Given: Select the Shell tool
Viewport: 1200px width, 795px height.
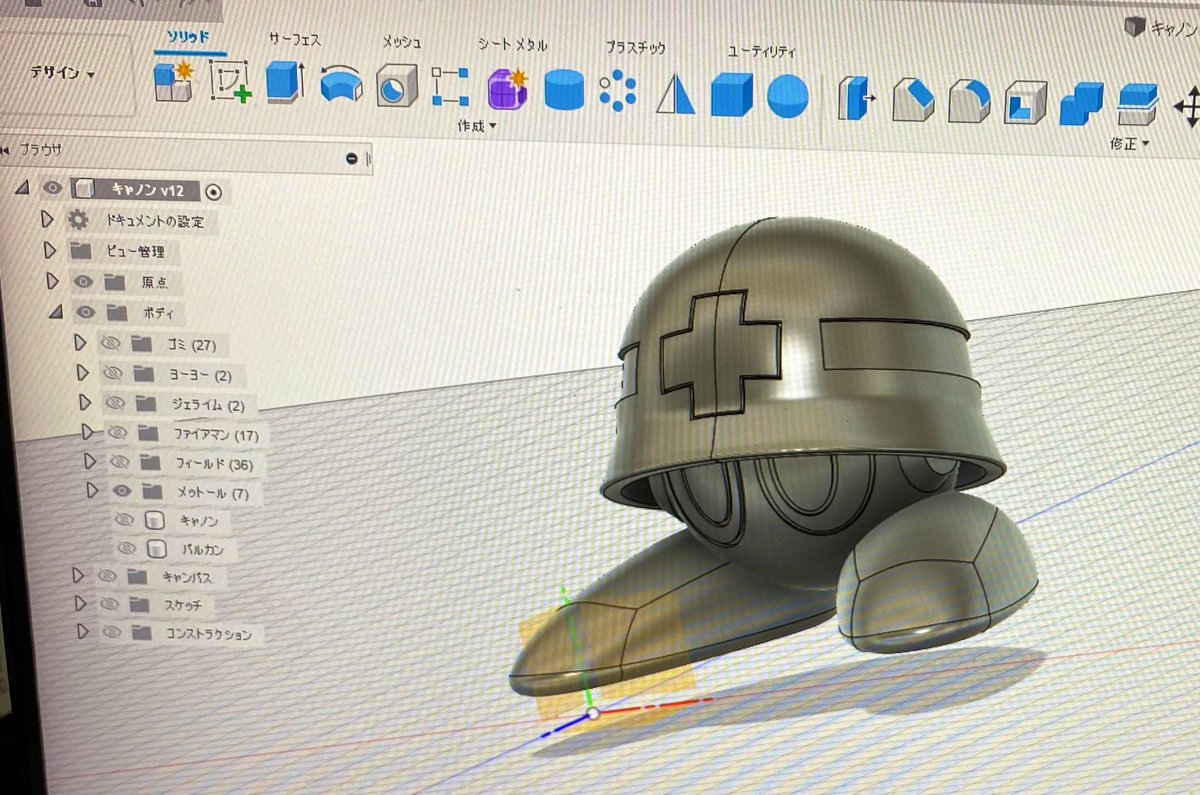Looking at the screenshot, I should pyautogui.click(x=1025, y=102).
